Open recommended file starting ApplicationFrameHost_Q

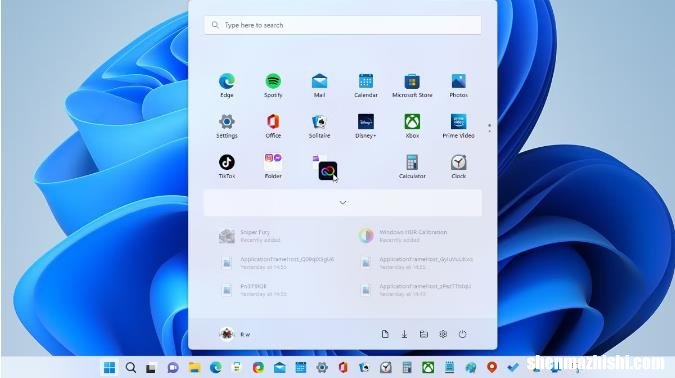278,263
